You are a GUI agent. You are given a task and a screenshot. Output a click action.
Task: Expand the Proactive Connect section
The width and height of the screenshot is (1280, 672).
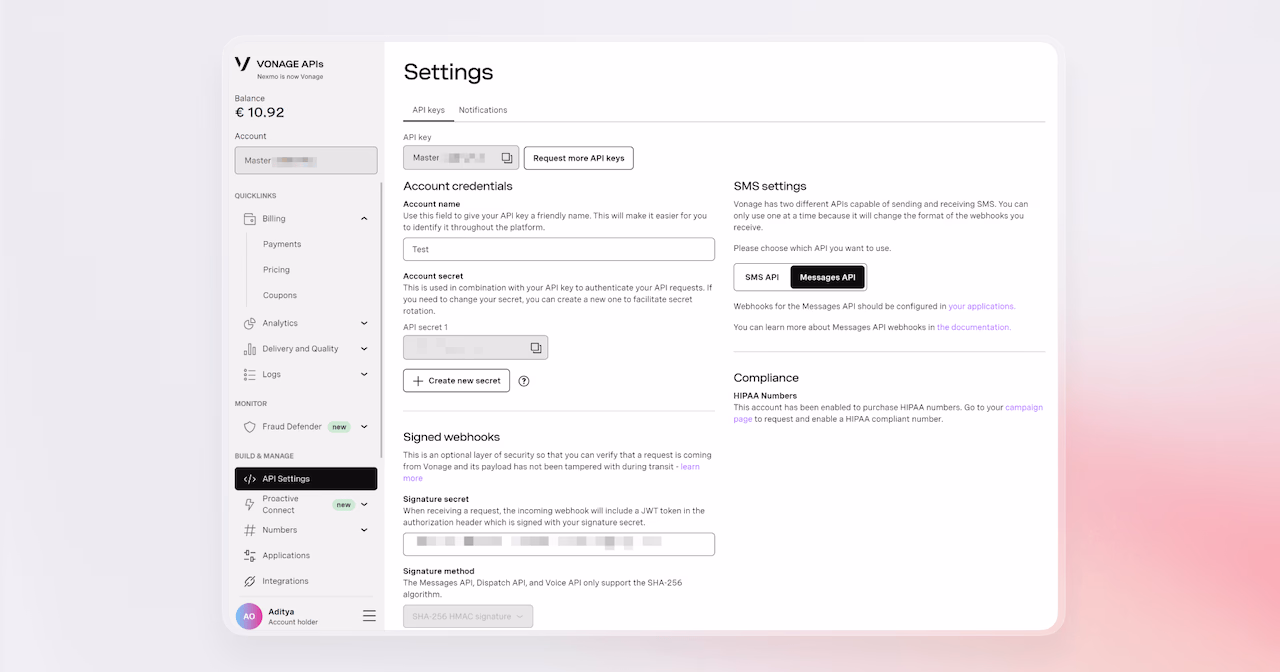[x=364, y=504]
